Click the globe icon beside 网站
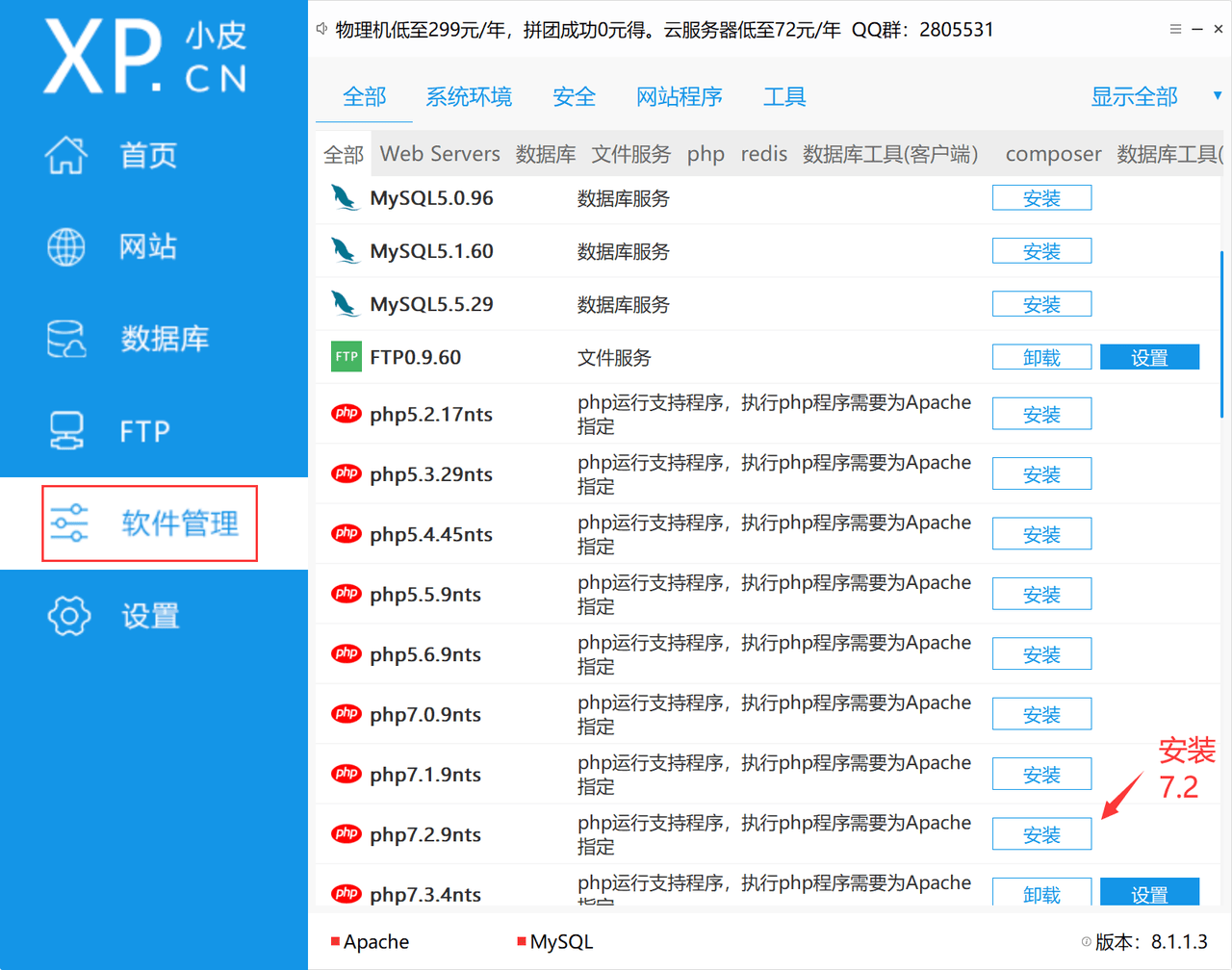1232x970 pixels. [x=66, y=247]
